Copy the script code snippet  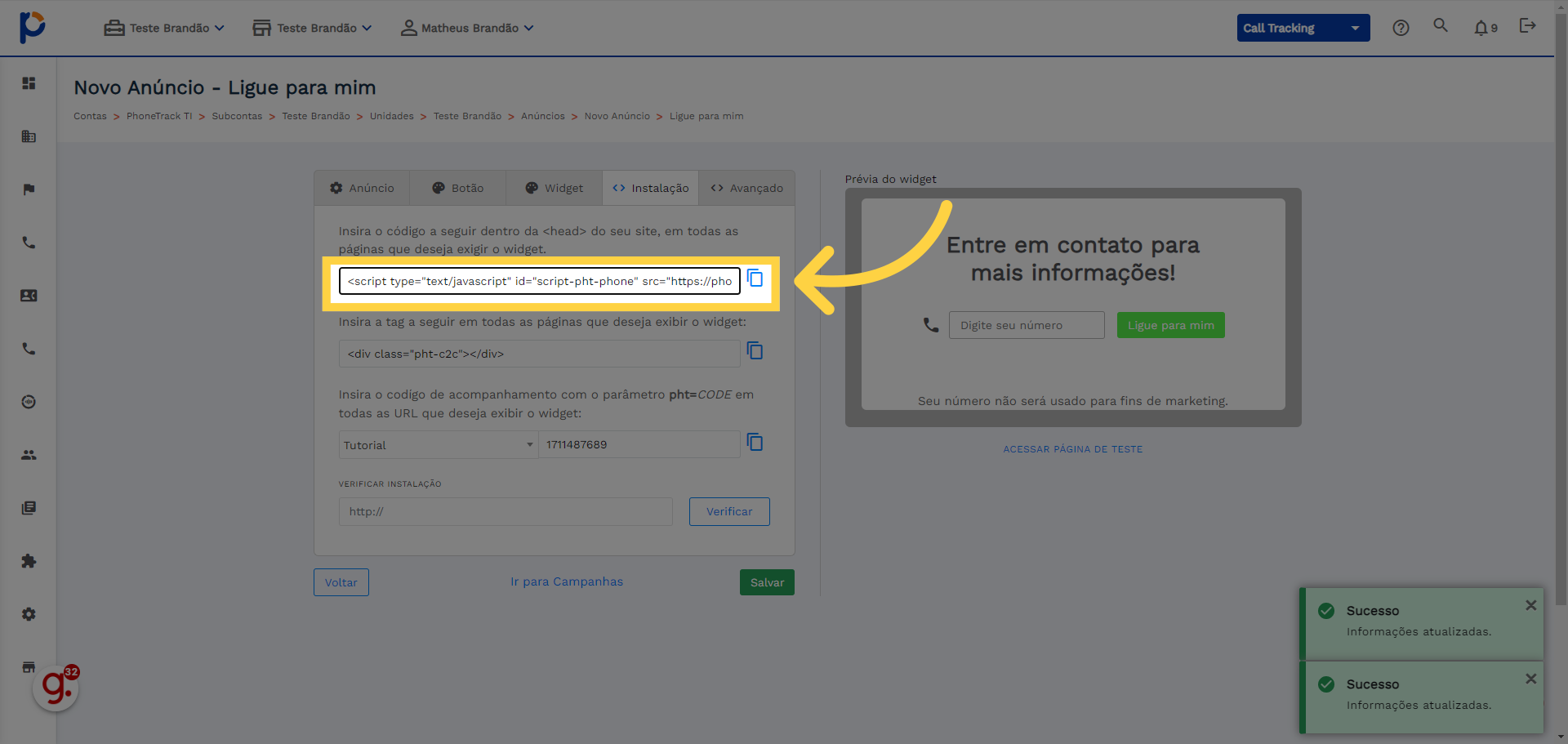[755, 278]
